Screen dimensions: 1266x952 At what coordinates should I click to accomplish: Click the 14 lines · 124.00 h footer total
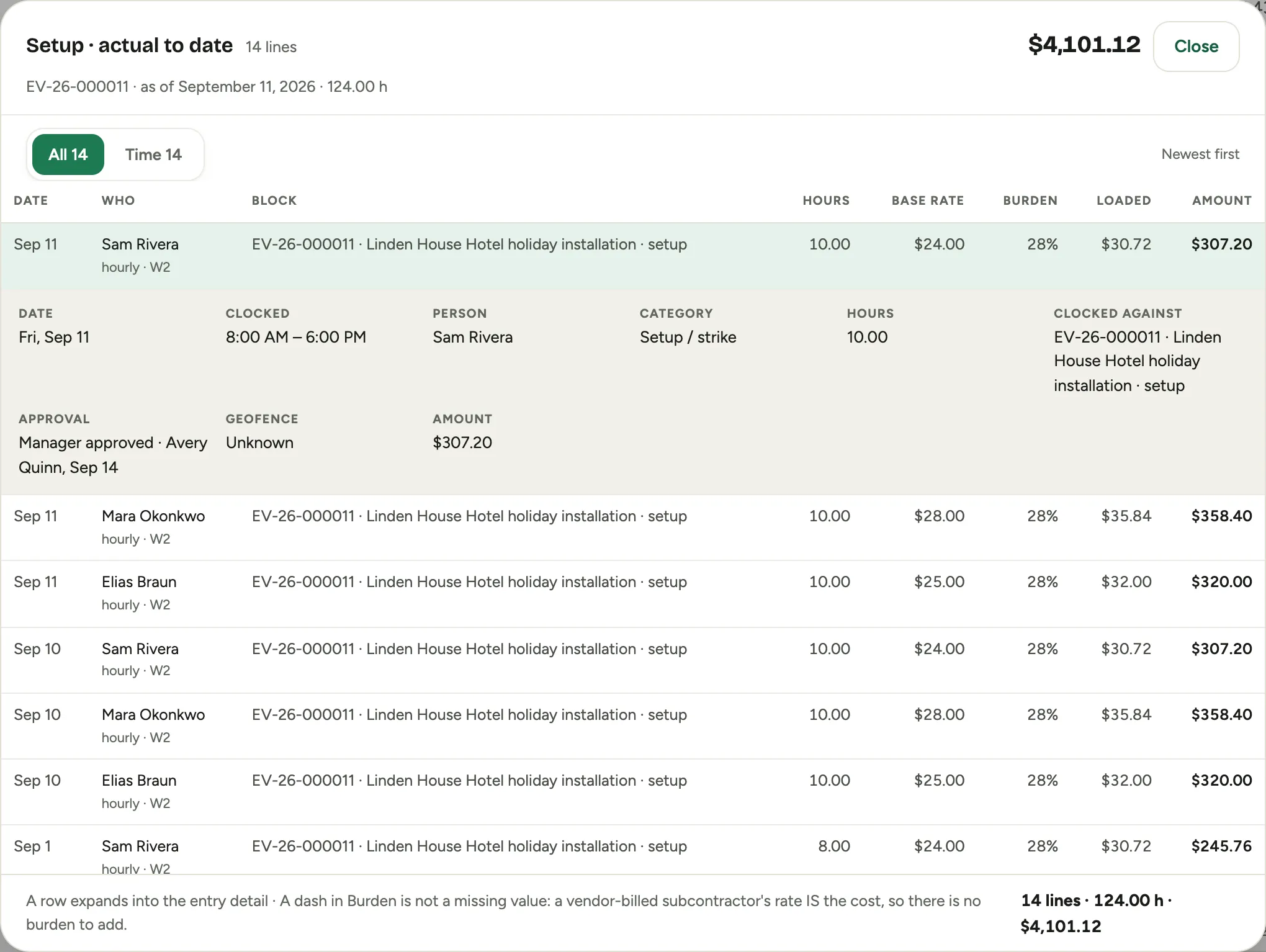click(x=1097, y=913)
